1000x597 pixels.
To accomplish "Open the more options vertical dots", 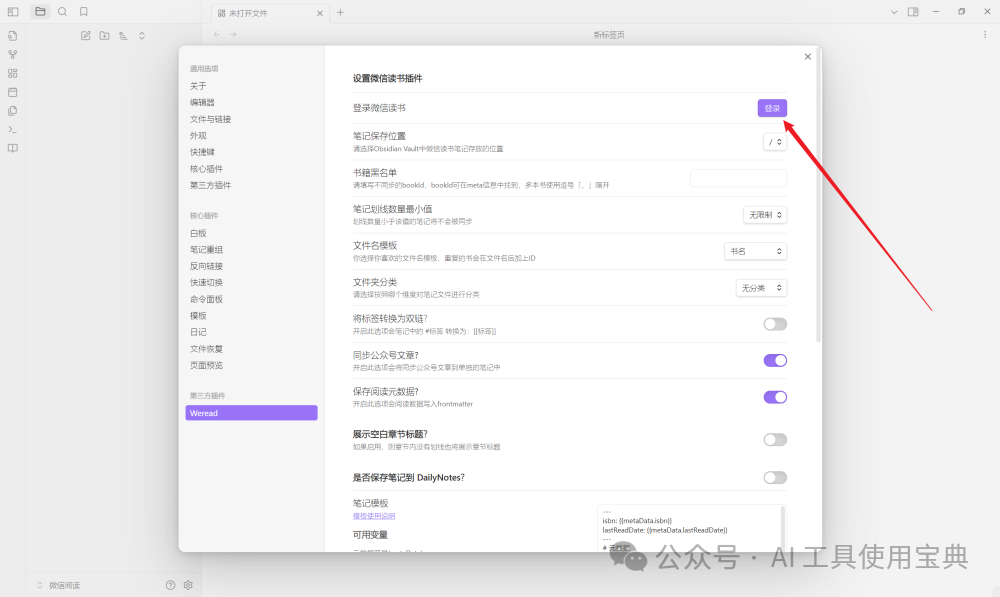I will (x=985, y=34).
